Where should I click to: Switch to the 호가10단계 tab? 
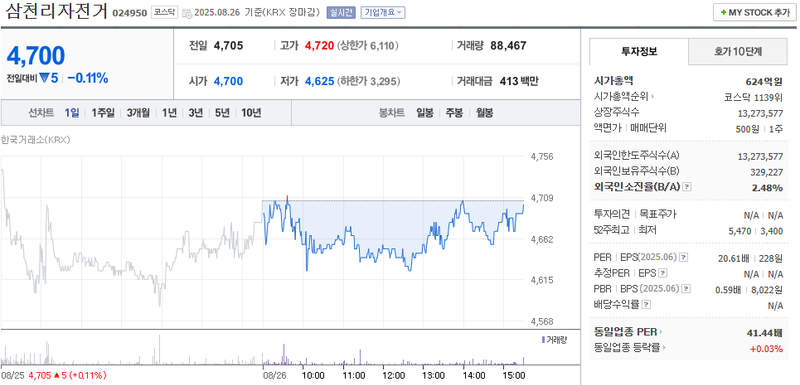click(x=738, y=52)
